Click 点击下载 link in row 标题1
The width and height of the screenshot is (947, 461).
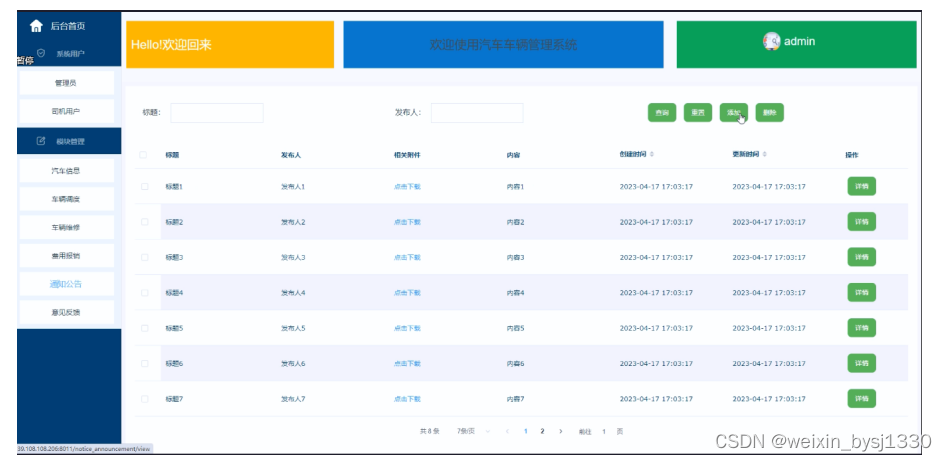[407, 186]
